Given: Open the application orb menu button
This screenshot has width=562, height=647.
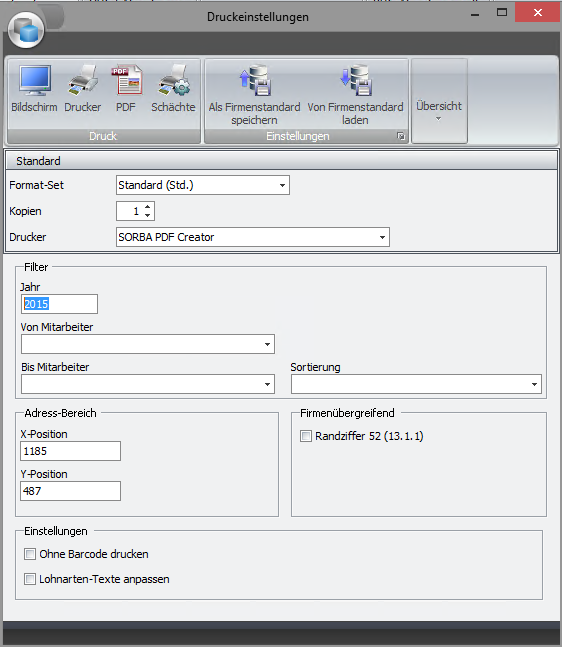Looking at the screenshot, I should pyautogui.click(x=26, y=30).
